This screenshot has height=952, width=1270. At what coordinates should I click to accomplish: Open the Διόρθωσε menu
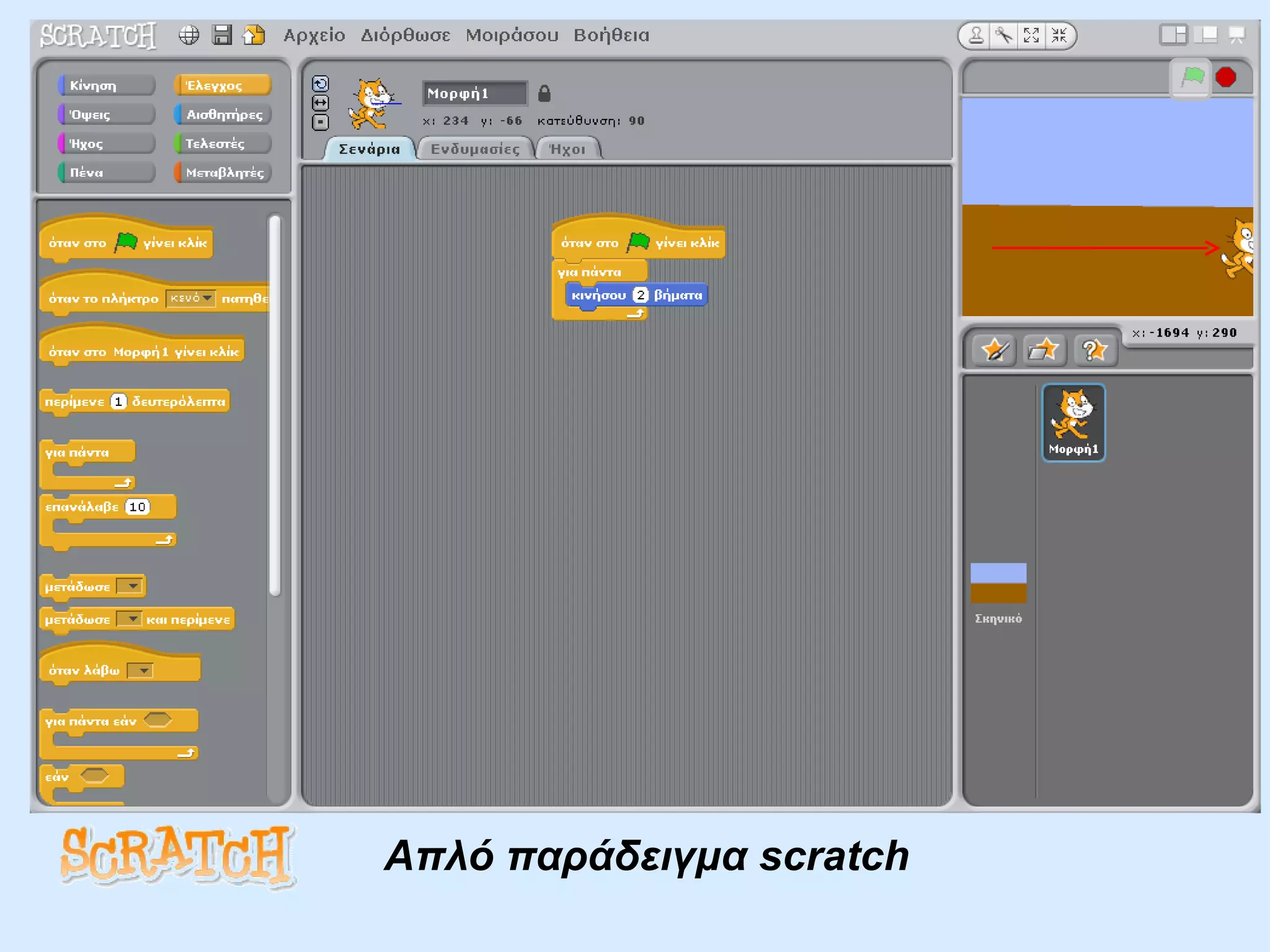click(406, 35)
